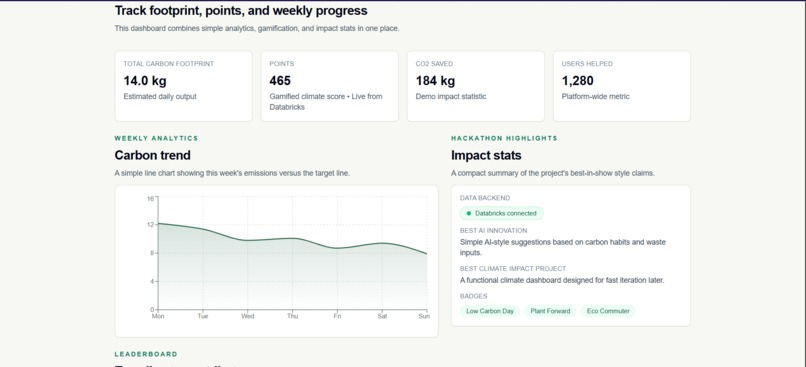Click the HACKATHON HIGHLIGHTS section label
Viewport: 806px width, 367px height.
pyautogui.click(x=504, y=138)
